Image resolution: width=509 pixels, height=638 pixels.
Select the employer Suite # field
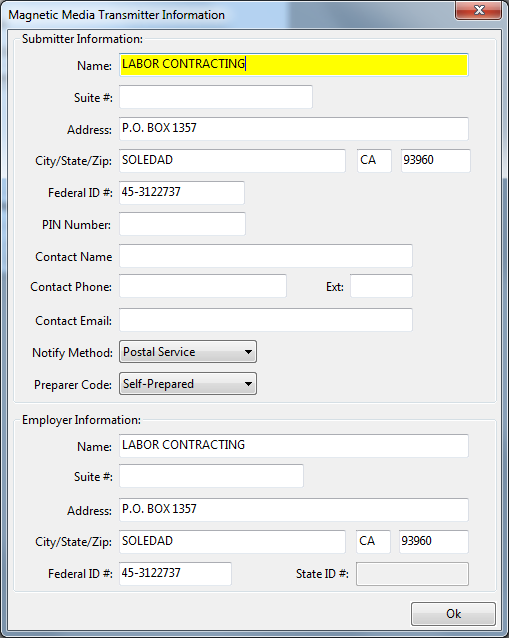coord(211,476)
